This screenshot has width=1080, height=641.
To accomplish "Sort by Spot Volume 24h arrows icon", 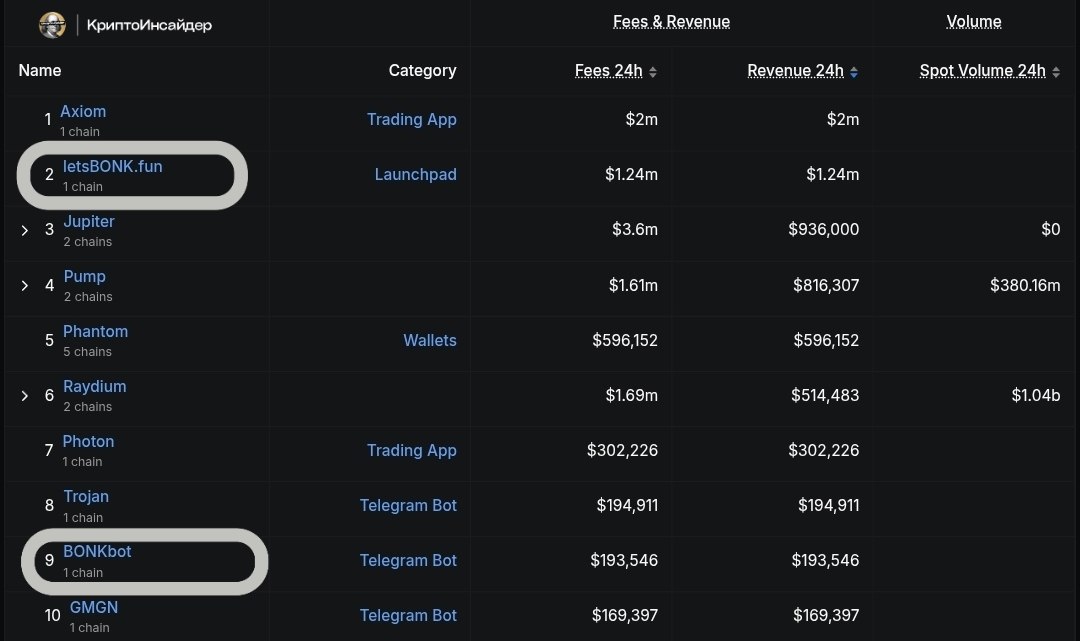I will pyautogui.click(x=1056, y=72).
